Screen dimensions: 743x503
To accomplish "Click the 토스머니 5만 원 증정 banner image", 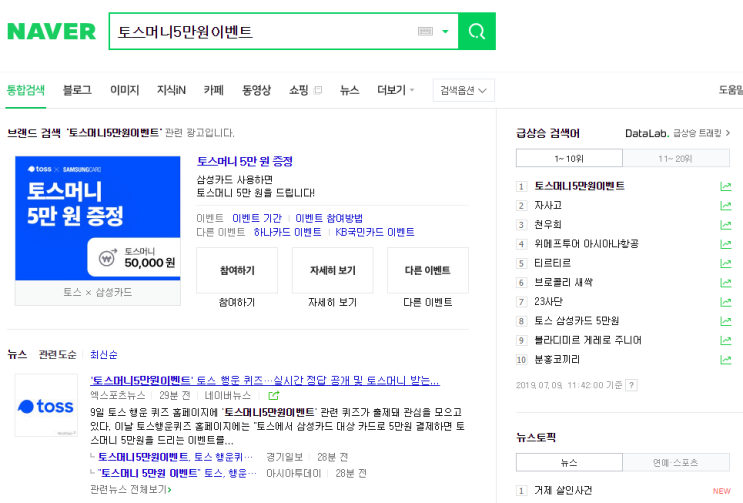I will pos(98,218).
